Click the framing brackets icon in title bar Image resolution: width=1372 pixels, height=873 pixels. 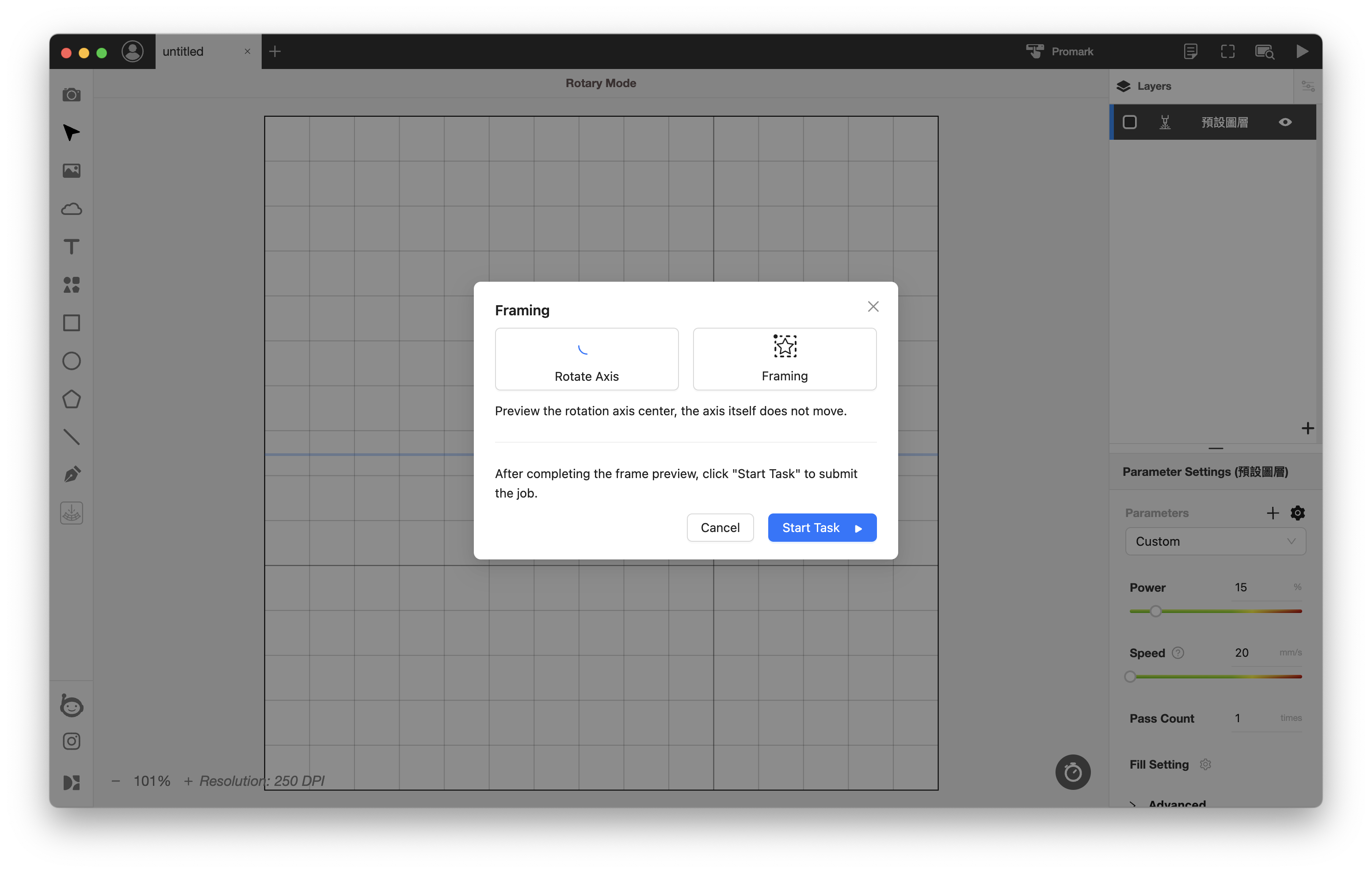click(1228, 51)
